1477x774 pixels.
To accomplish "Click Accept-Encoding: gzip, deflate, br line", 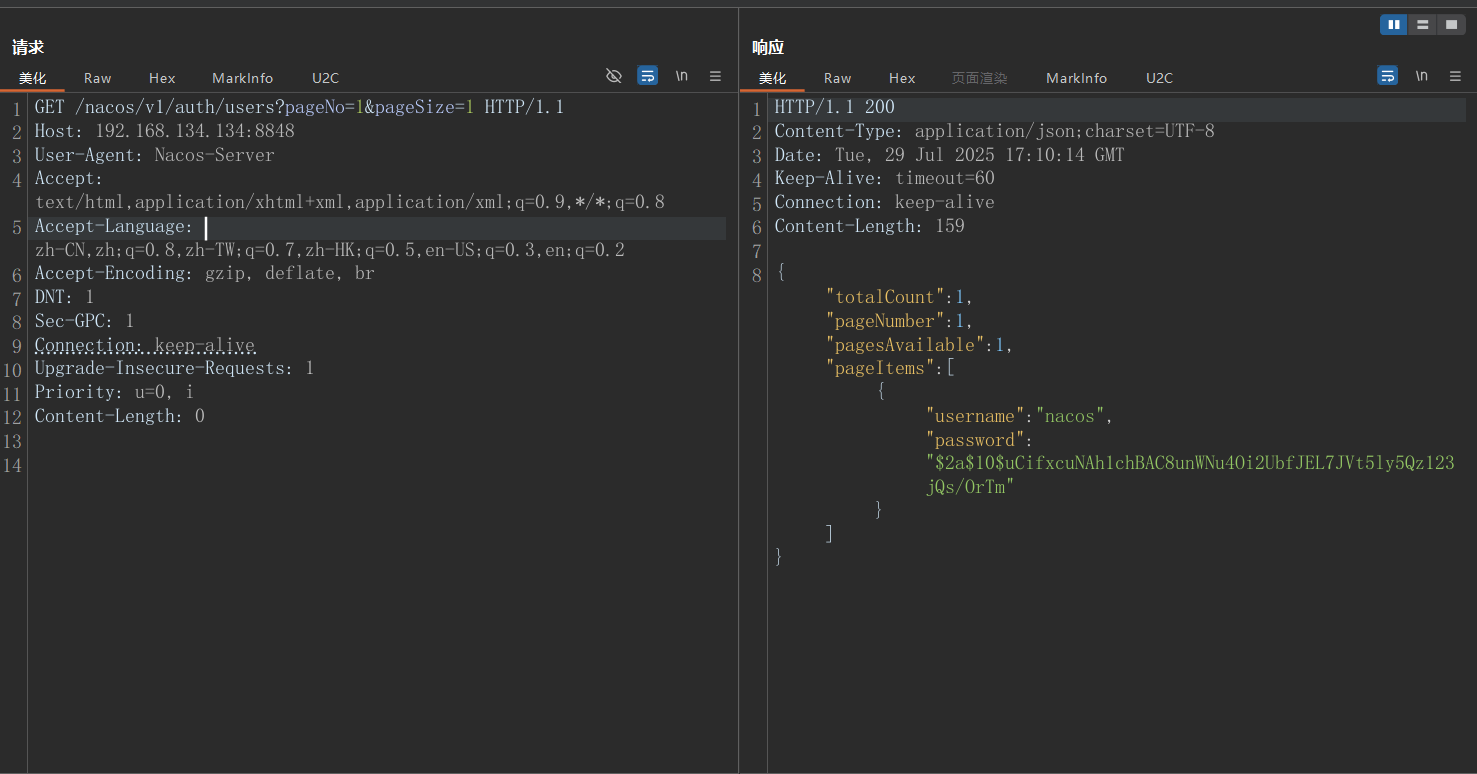I will (x=204, y=273).
